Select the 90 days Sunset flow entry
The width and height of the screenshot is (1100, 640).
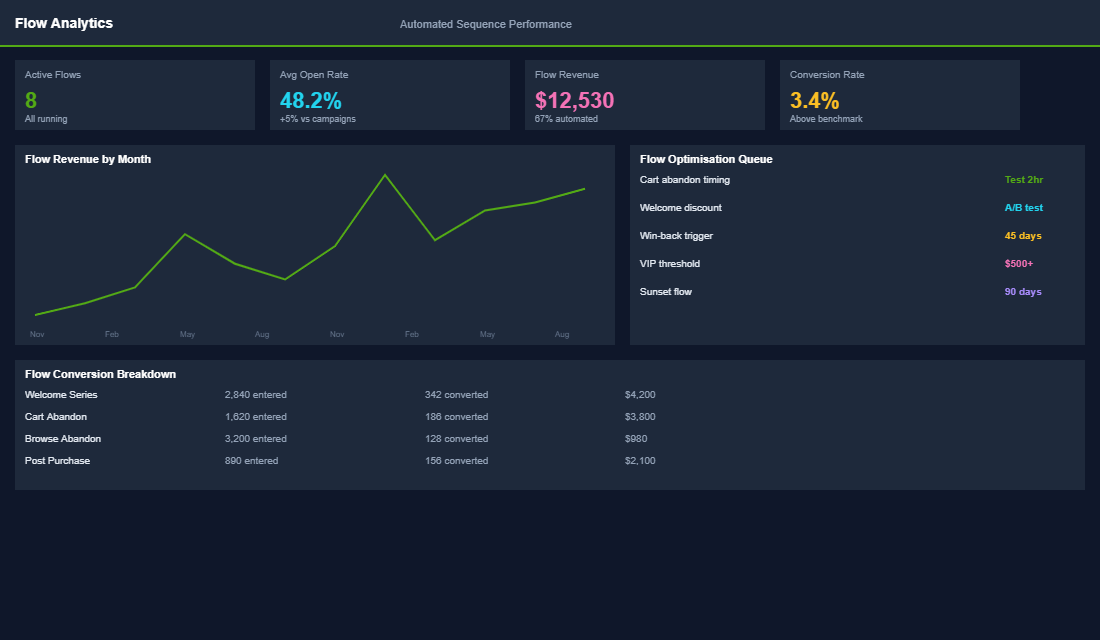pyautogui.click(x=1023, y=291)
